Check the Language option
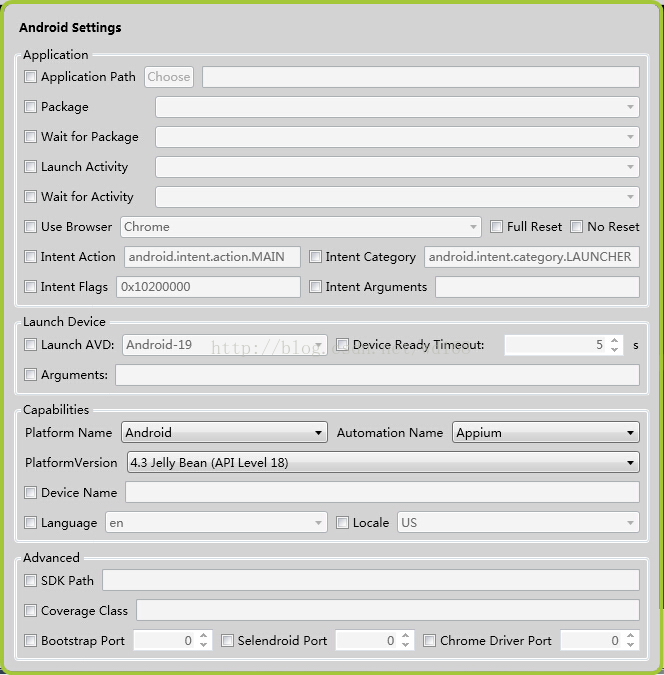 [x=30, y=523]
